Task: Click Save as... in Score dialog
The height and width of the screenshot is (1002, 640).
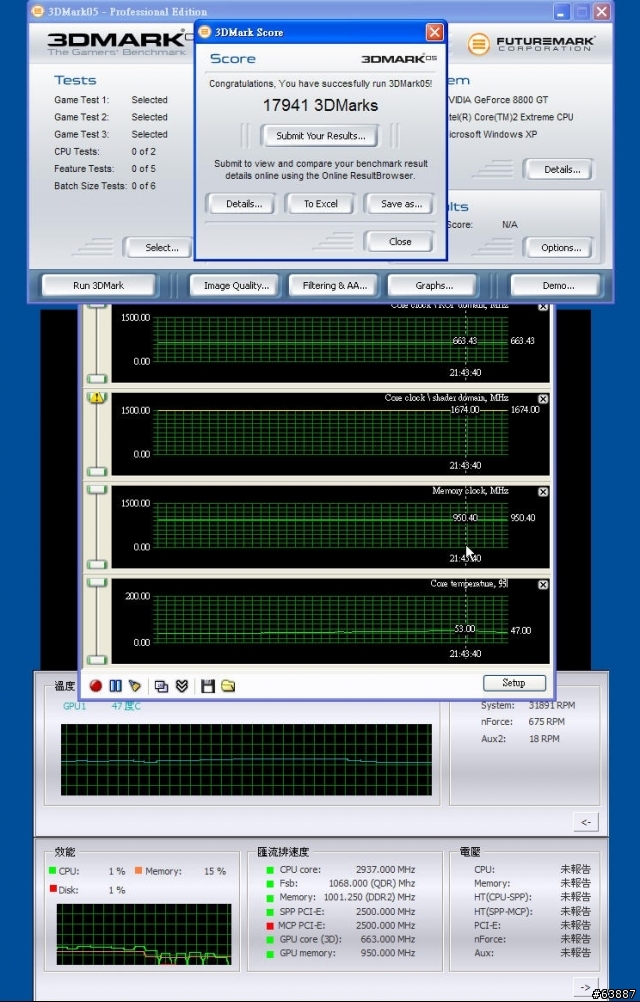Action: tap(401, 204)
